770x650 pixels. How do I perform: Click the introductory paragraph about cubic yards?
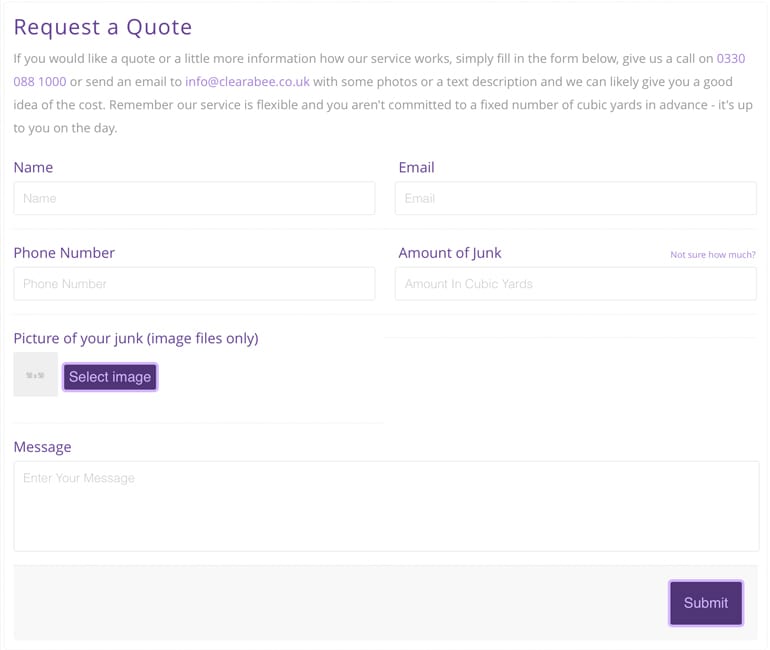(380, 105)
